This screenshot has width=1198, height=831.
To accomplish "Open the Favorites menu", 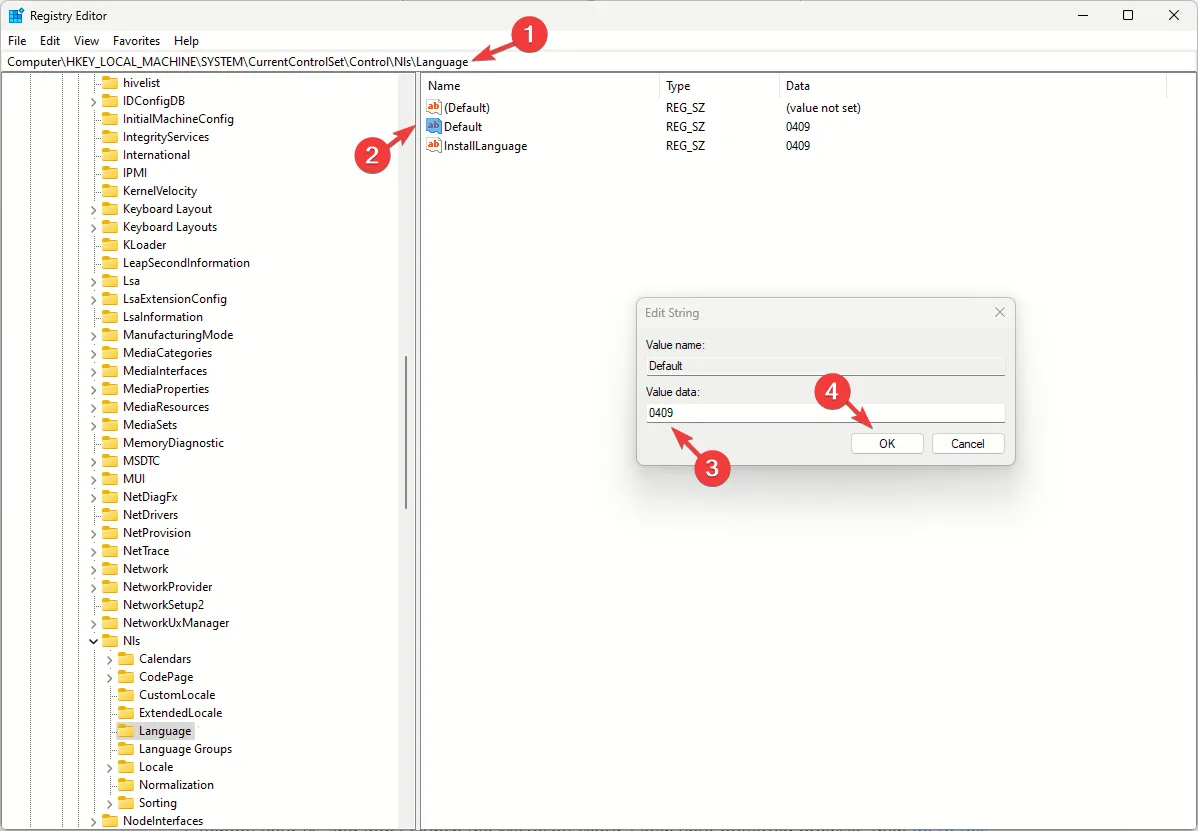I will [x=136, y=40].
